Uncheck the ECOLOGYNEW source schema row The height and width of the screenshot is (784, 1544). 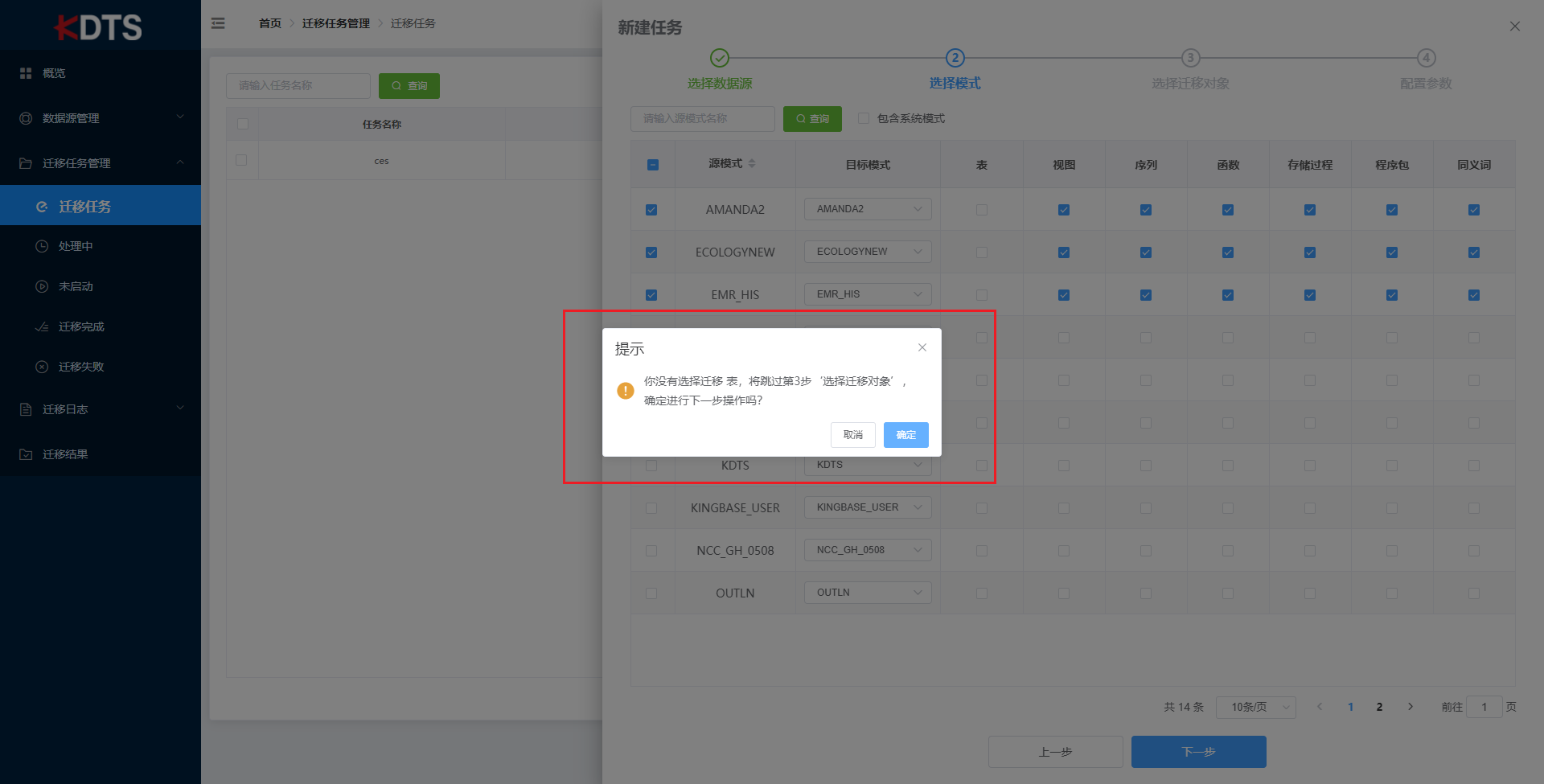pyautogui.click(x=651, y=252)
